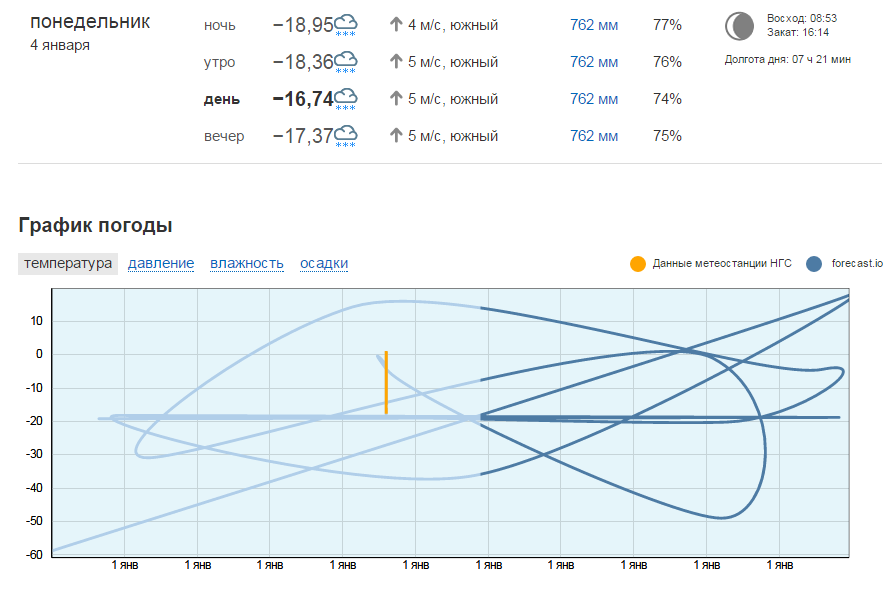Click the −18,36 morning temperature
Screen dimensions: 893x594
(303, 62)
